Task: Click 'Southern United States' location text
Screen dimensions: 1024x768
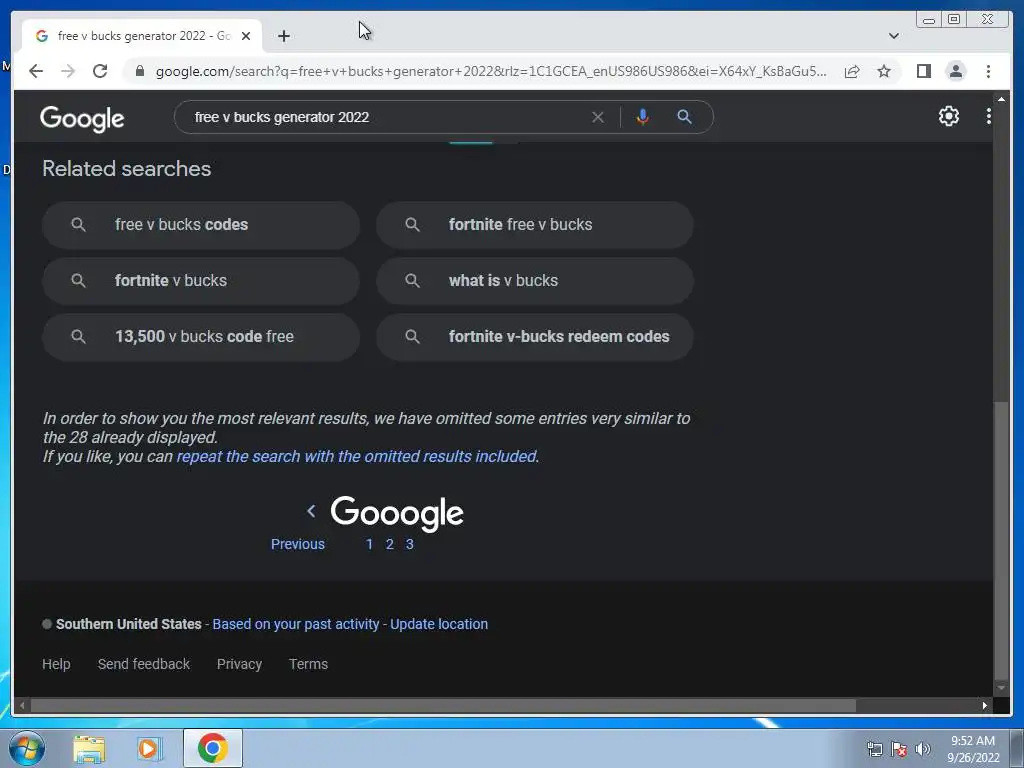Action: 129,624
